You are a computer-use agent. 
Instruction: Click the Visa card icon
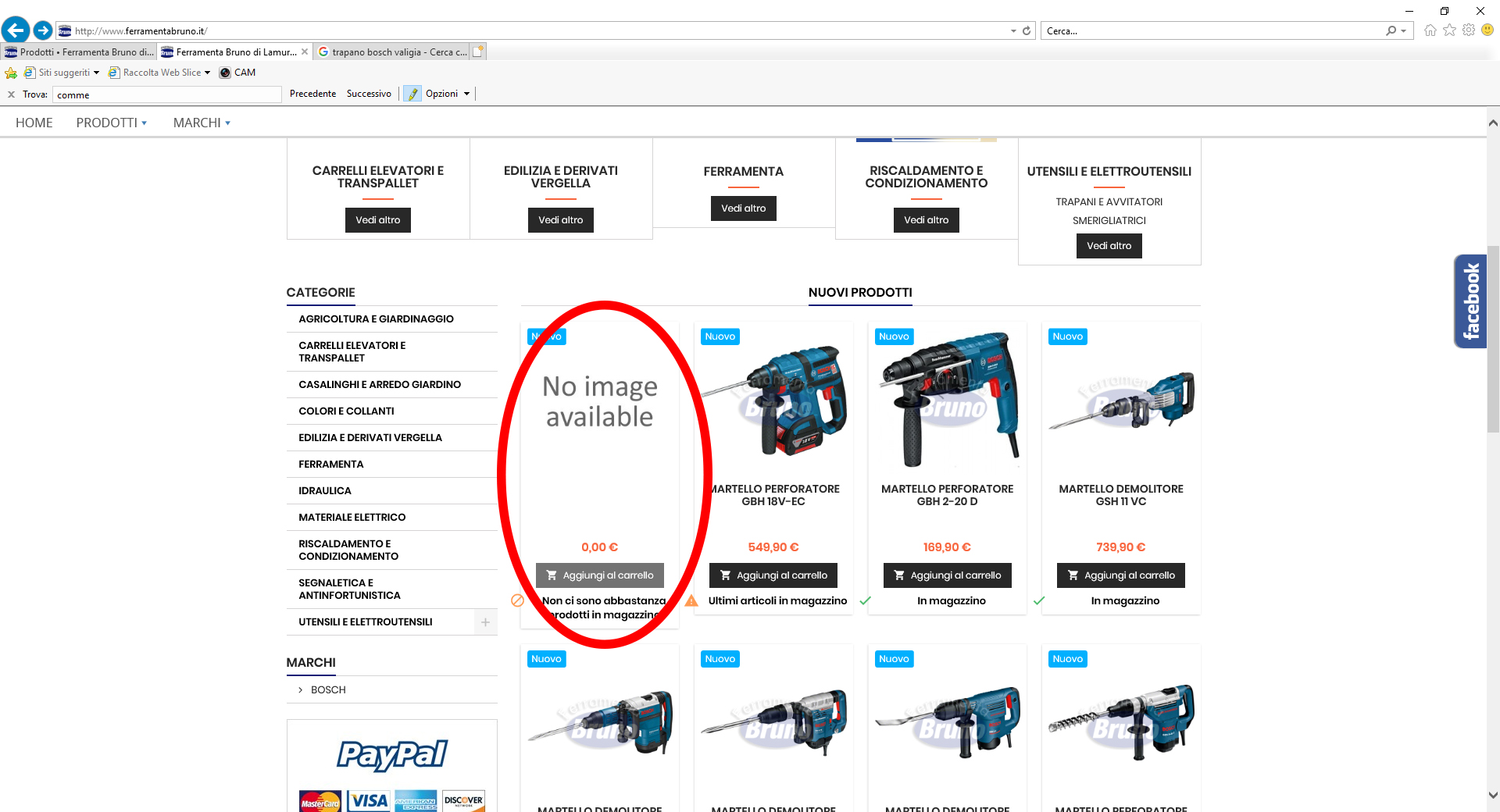point(369,801)
